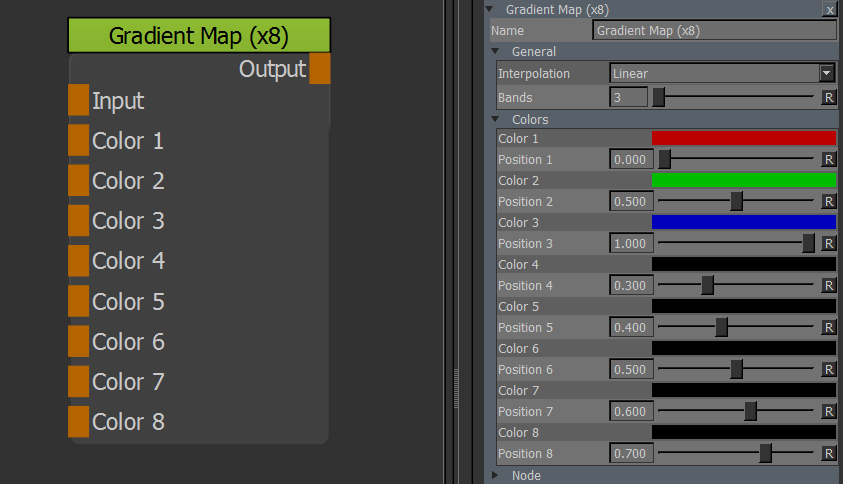
Task: Reset Bands value with R button
Action: coord(828,97)
